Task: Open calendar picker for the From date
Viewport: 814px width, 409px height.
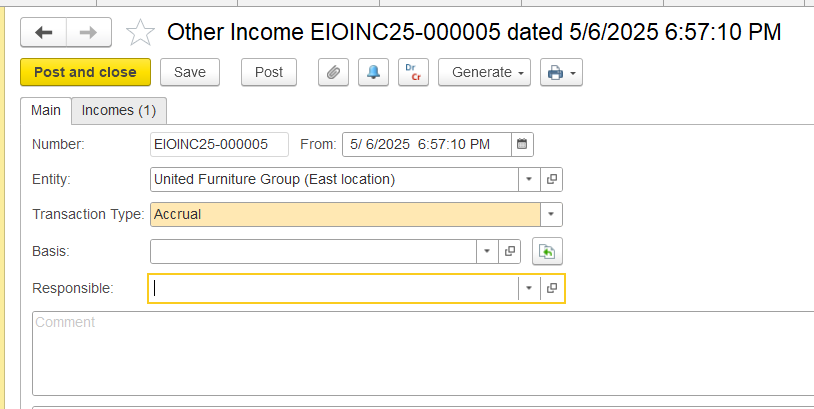Action: (522, 144)
